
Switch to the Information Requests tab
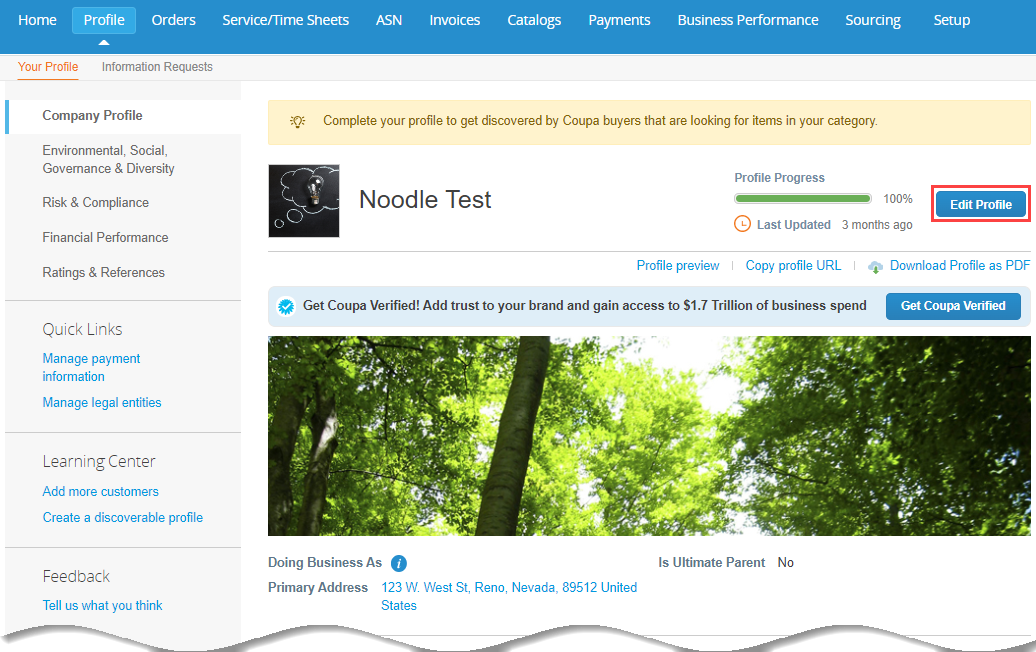[157, 67]
